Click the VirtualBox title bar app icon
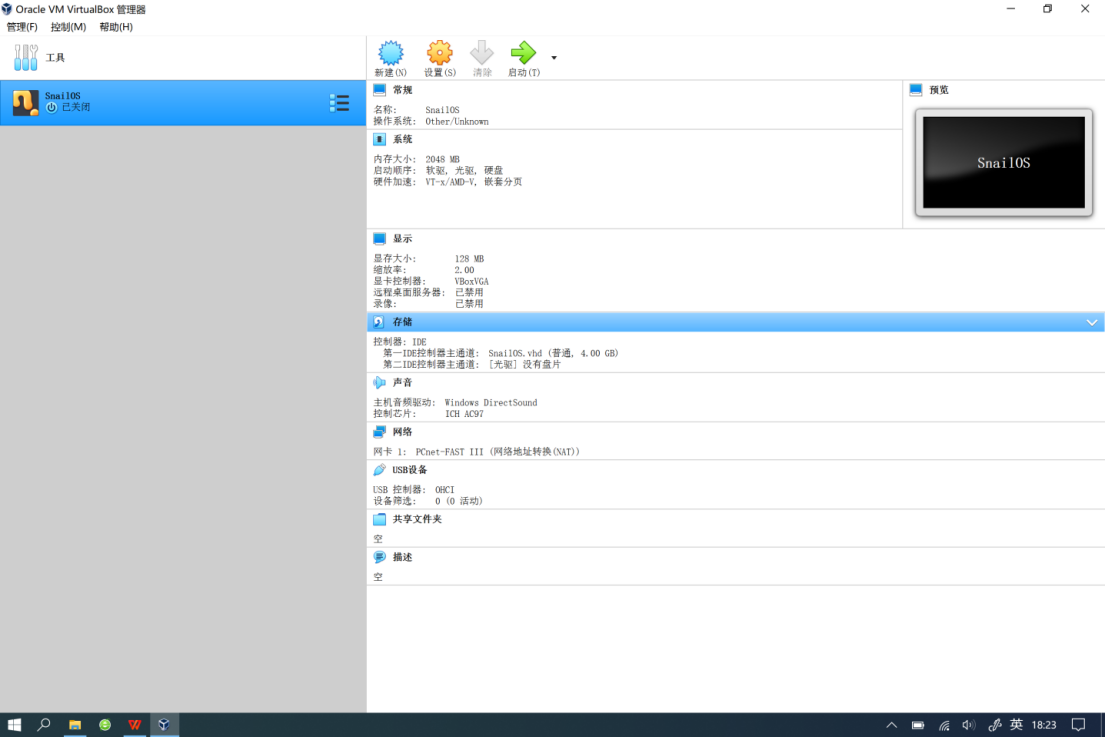The image size is (1106, 737). [7, 9]
